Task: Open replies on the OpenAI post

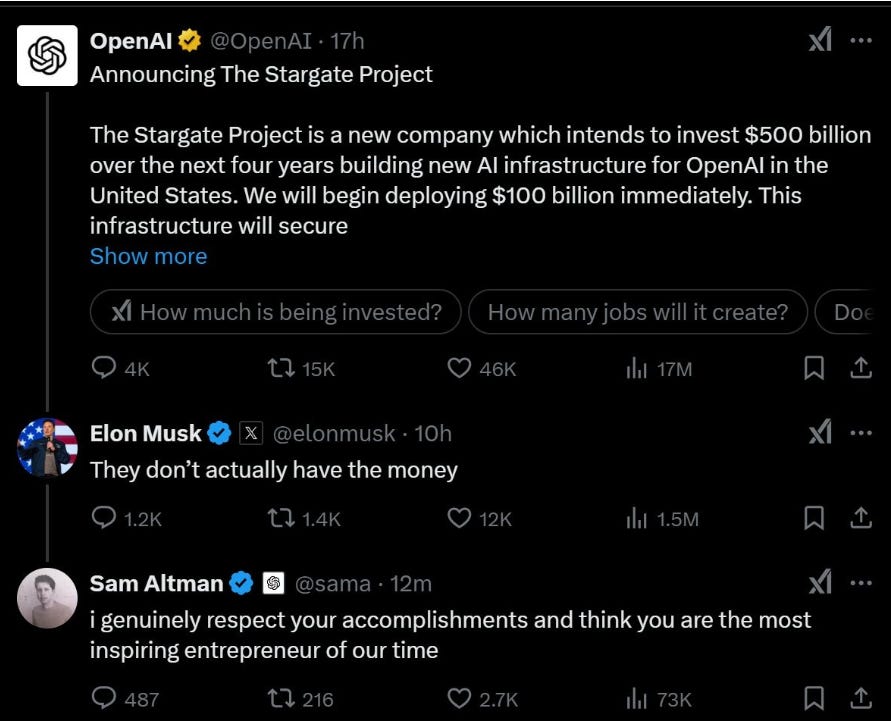Action: 103,368
